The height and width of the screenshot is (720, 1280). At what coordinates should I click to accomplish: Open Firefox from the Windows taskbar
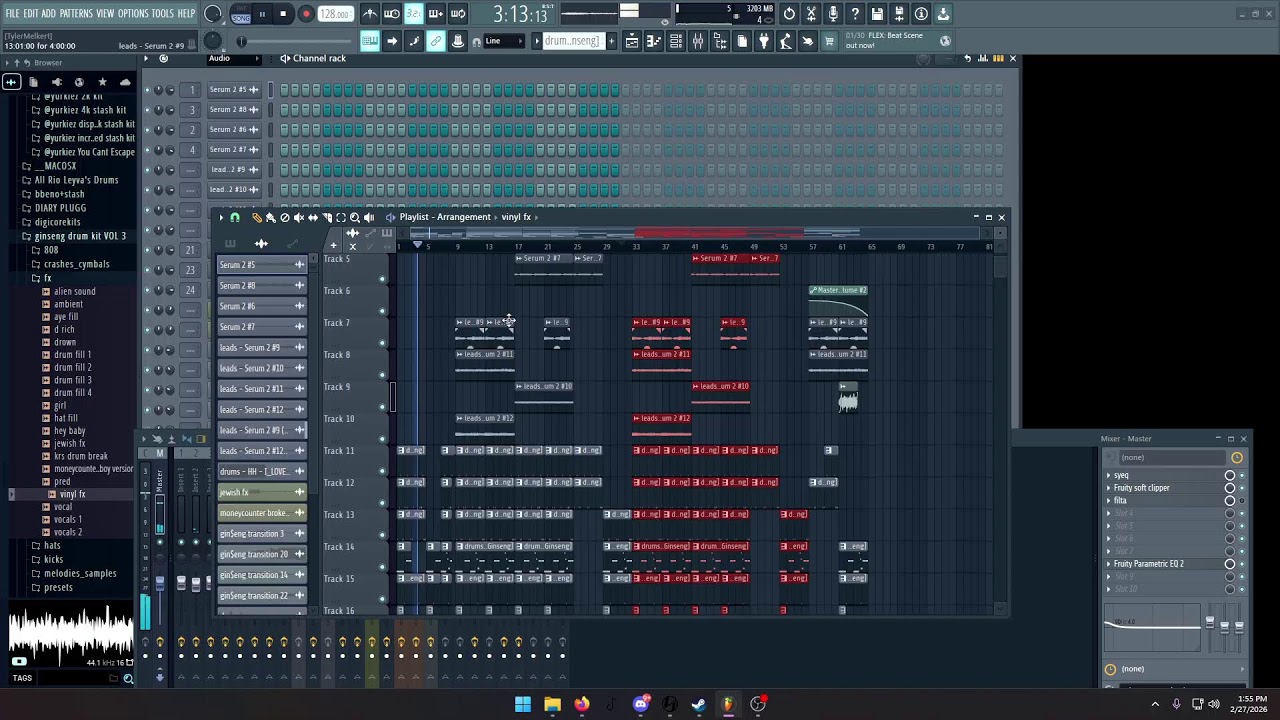pyautogui.click(x=582, y=704)
